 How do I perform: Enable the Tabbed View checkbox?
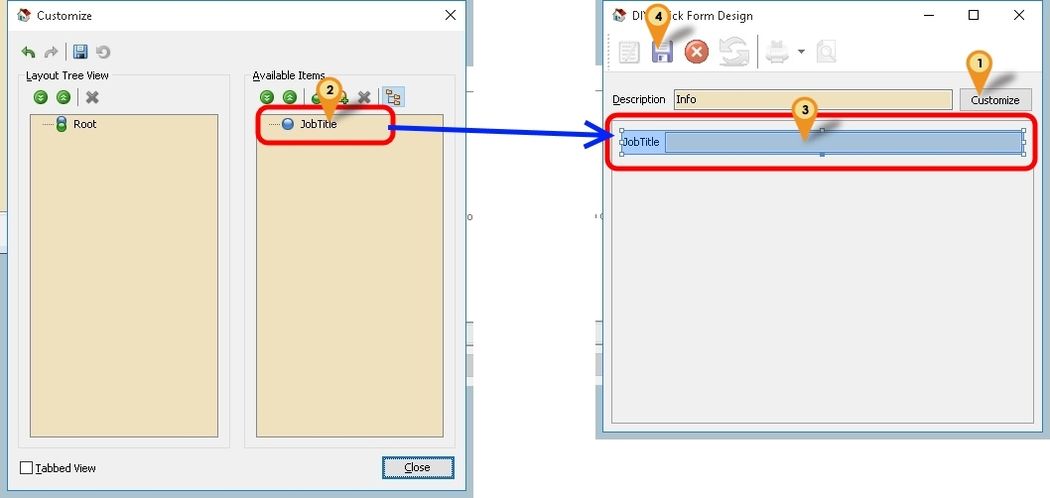tap(27, 468)
